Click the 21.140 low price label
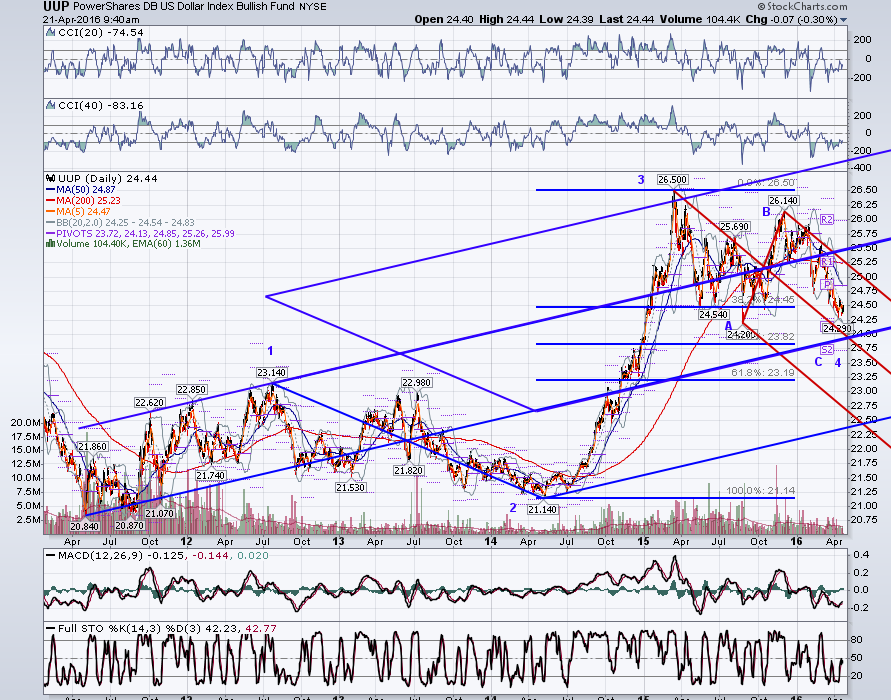The image size is (891, 700). (542, 510)
